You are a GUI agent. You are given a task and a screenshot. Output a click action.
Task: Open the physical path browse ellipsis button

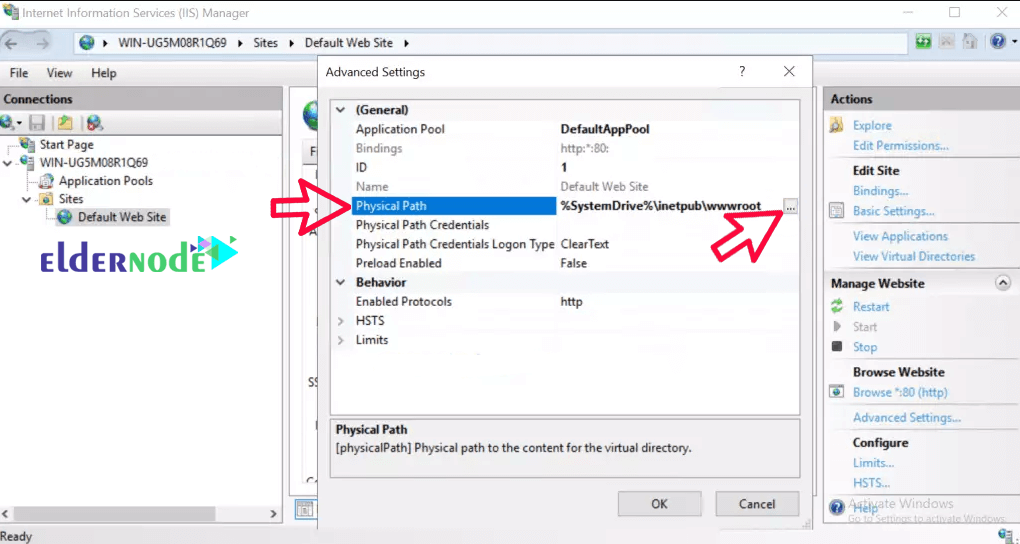pyautogui.click(x=790, y=206)
